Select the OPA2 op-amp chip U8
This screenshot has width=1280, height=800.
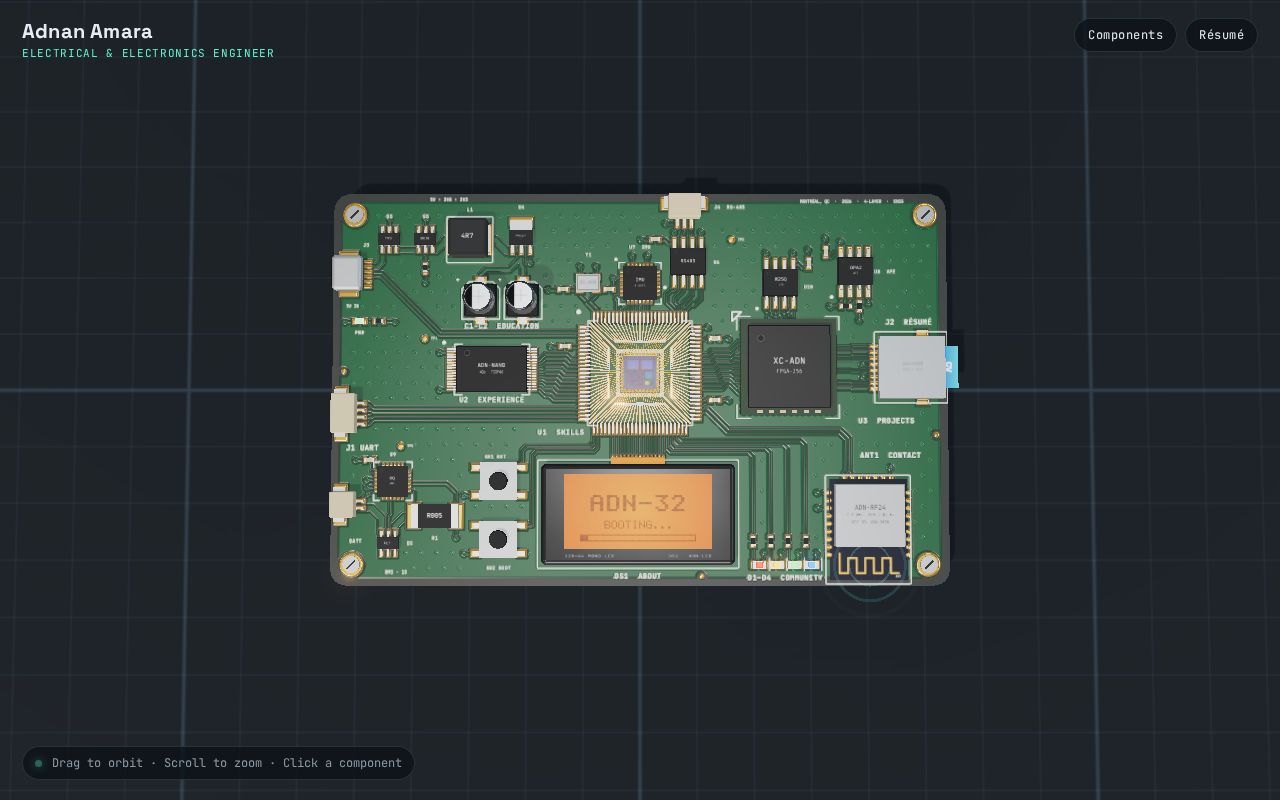tap(855, 271)
